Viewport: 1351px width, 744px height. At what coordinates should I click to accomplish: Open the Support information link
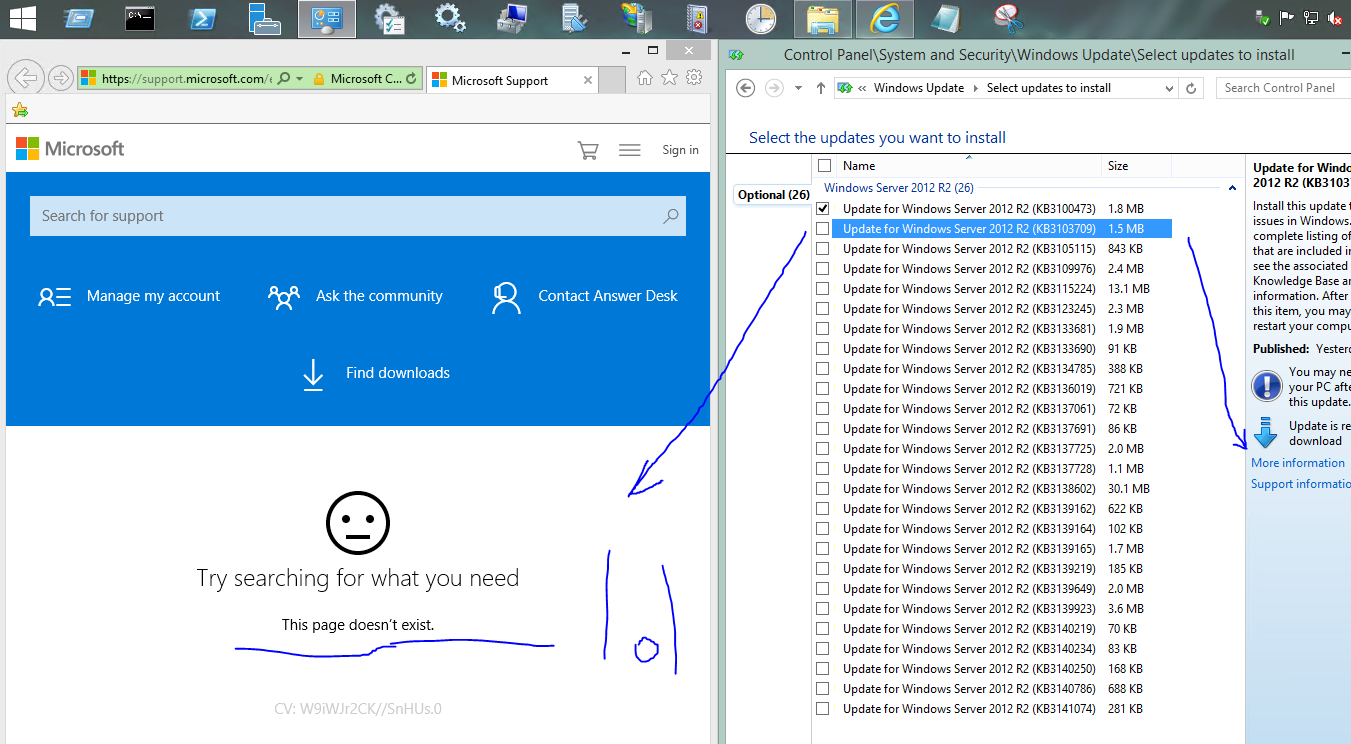(x=1300, y=484)
